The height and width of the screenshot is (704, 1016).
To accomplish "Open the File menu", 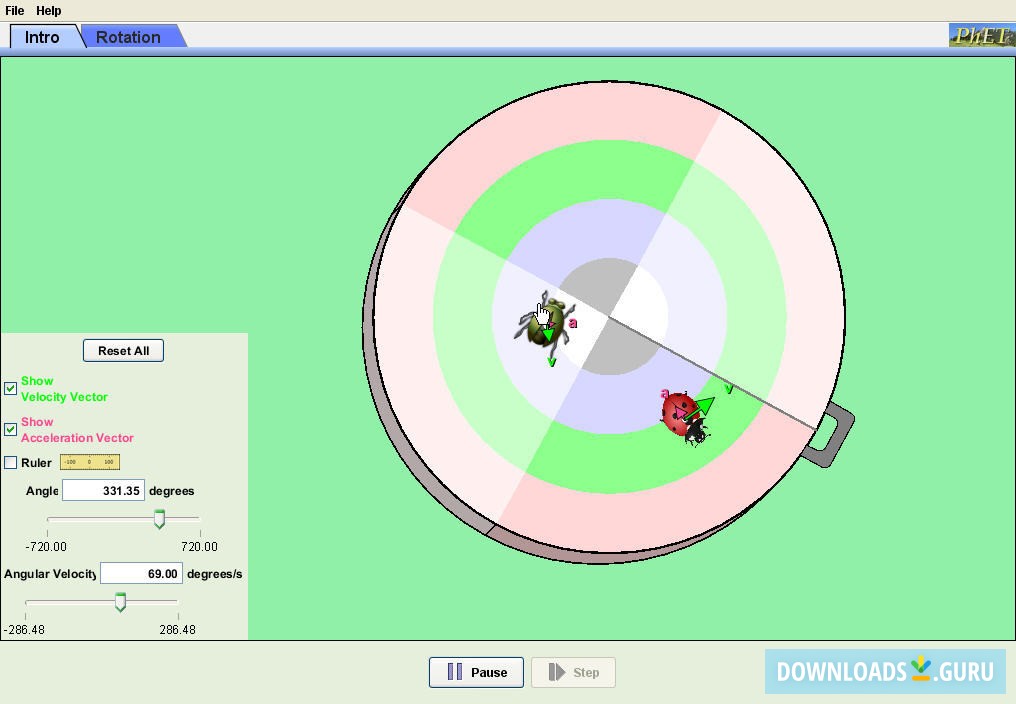I will tap(14, 10).
